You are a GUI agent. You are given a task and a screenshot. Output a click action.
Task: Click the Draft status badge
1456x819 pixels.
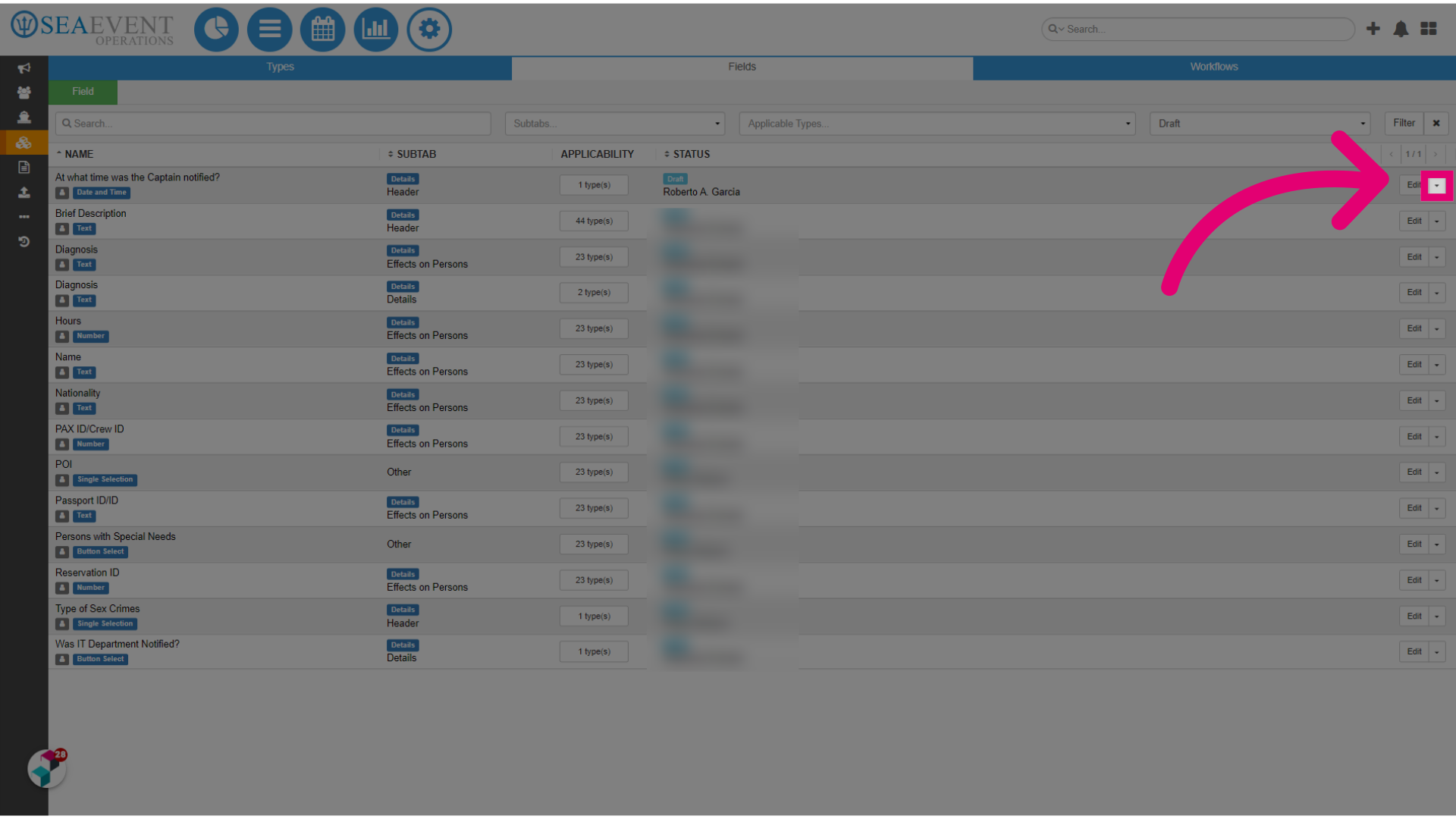point(675,179)
